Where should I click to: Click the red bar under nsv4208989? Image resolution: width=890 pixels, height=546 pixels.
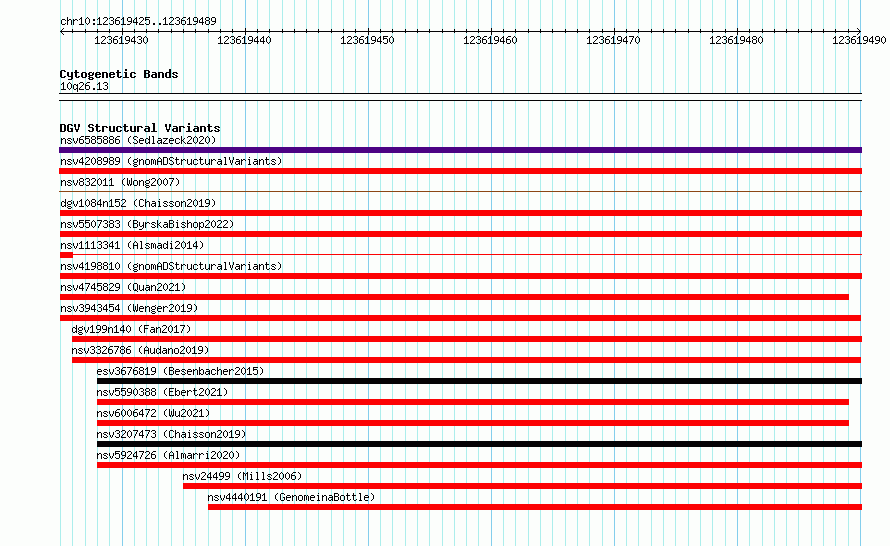tap(460, 171)
